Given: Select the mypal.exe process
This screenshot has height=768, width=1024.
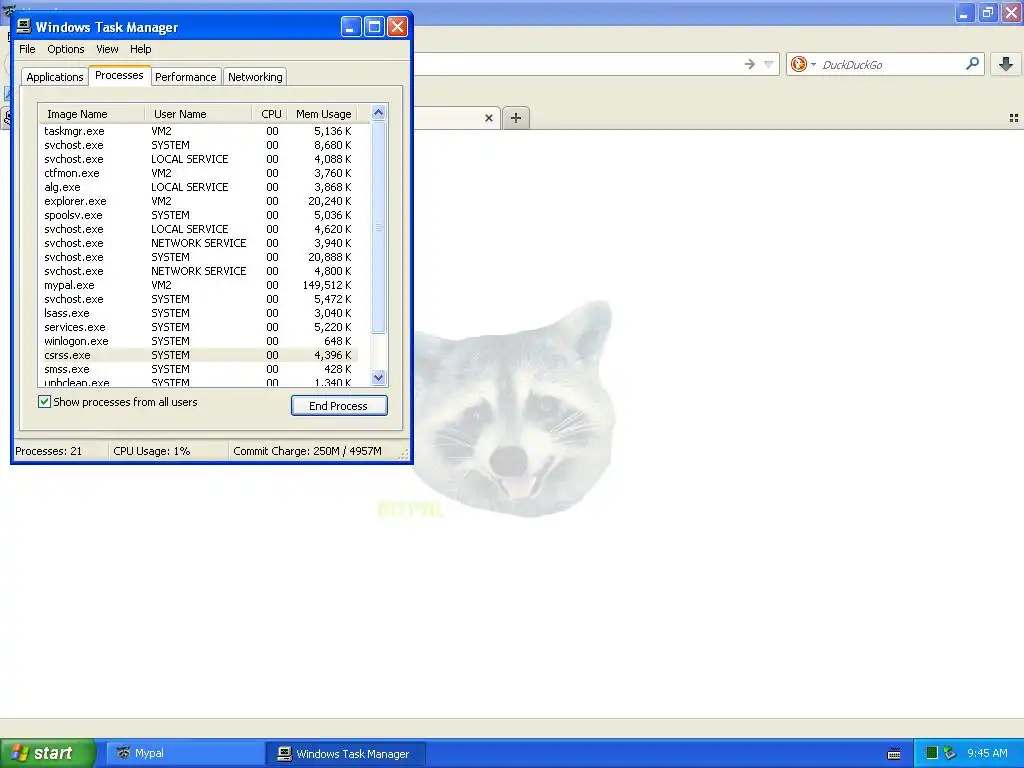Looking at the screenshot, I should [x=198, y=285].
